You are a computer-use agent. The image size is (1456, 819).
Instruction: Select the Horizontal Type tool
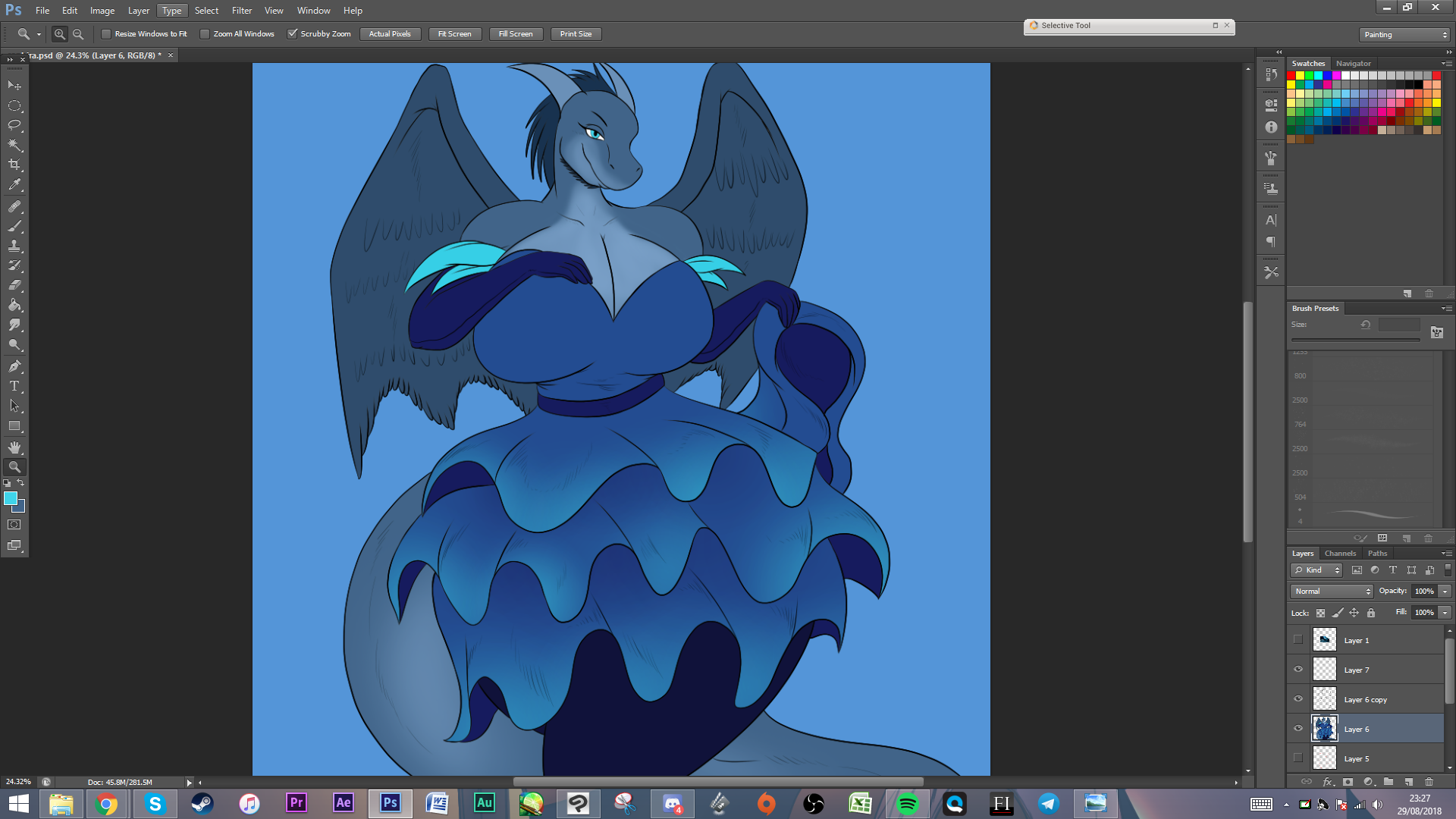(14, 386)
